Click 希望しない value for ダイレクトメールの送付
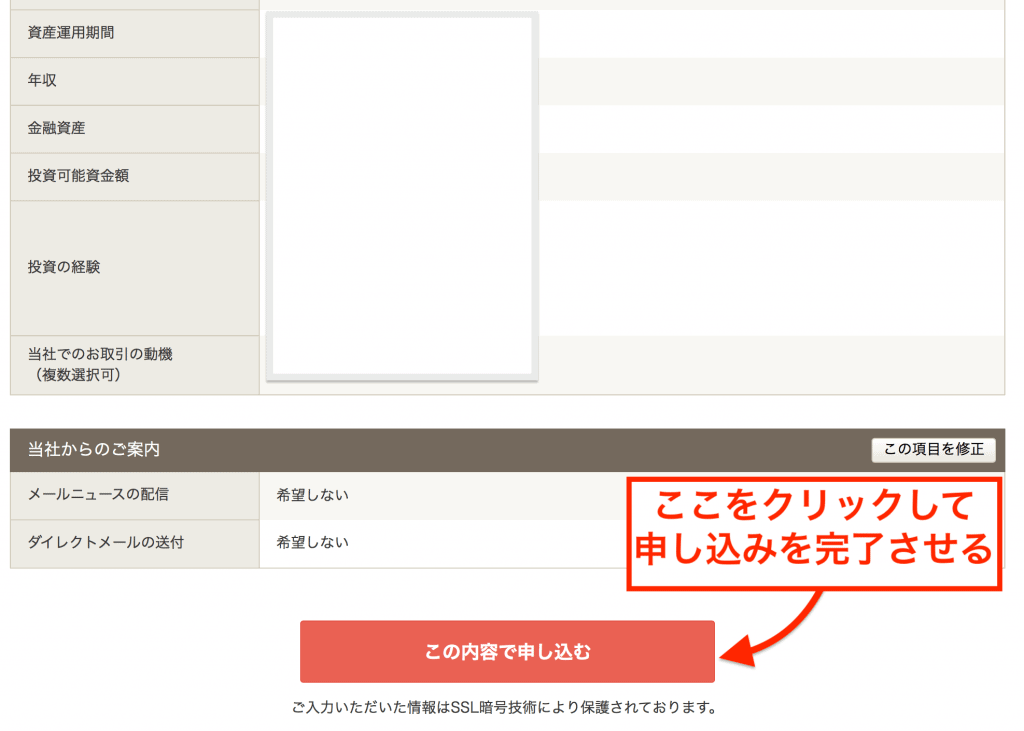 pos(312,542)
